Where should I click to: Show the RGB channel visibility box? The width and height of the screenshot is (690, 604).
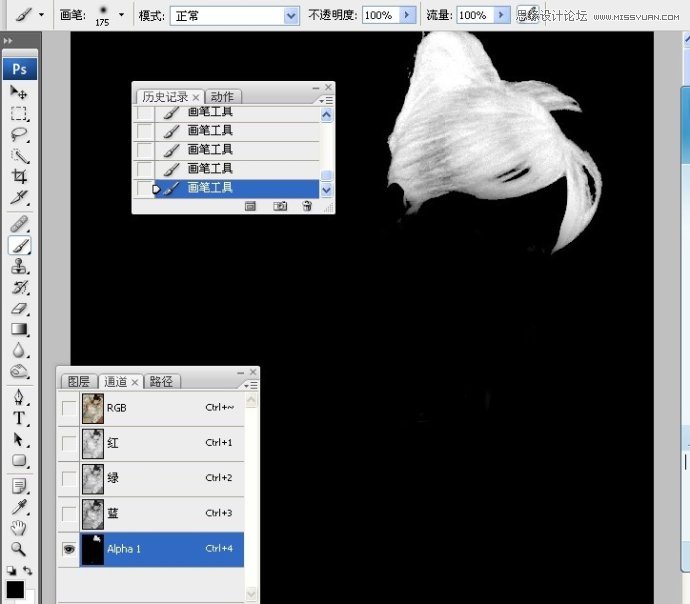68,408
